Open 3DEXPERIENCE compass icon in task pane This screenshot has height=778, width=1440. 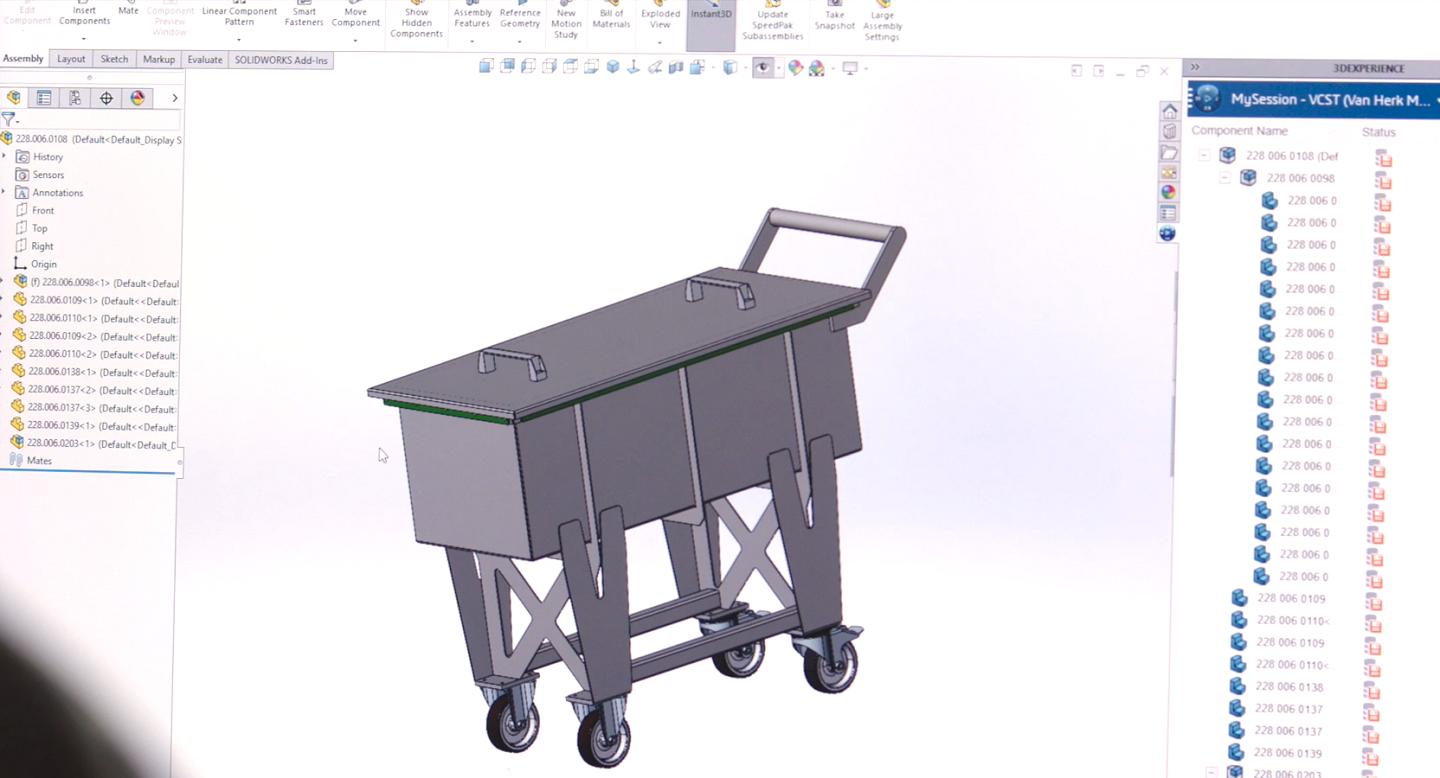[x=1167, y=233]
